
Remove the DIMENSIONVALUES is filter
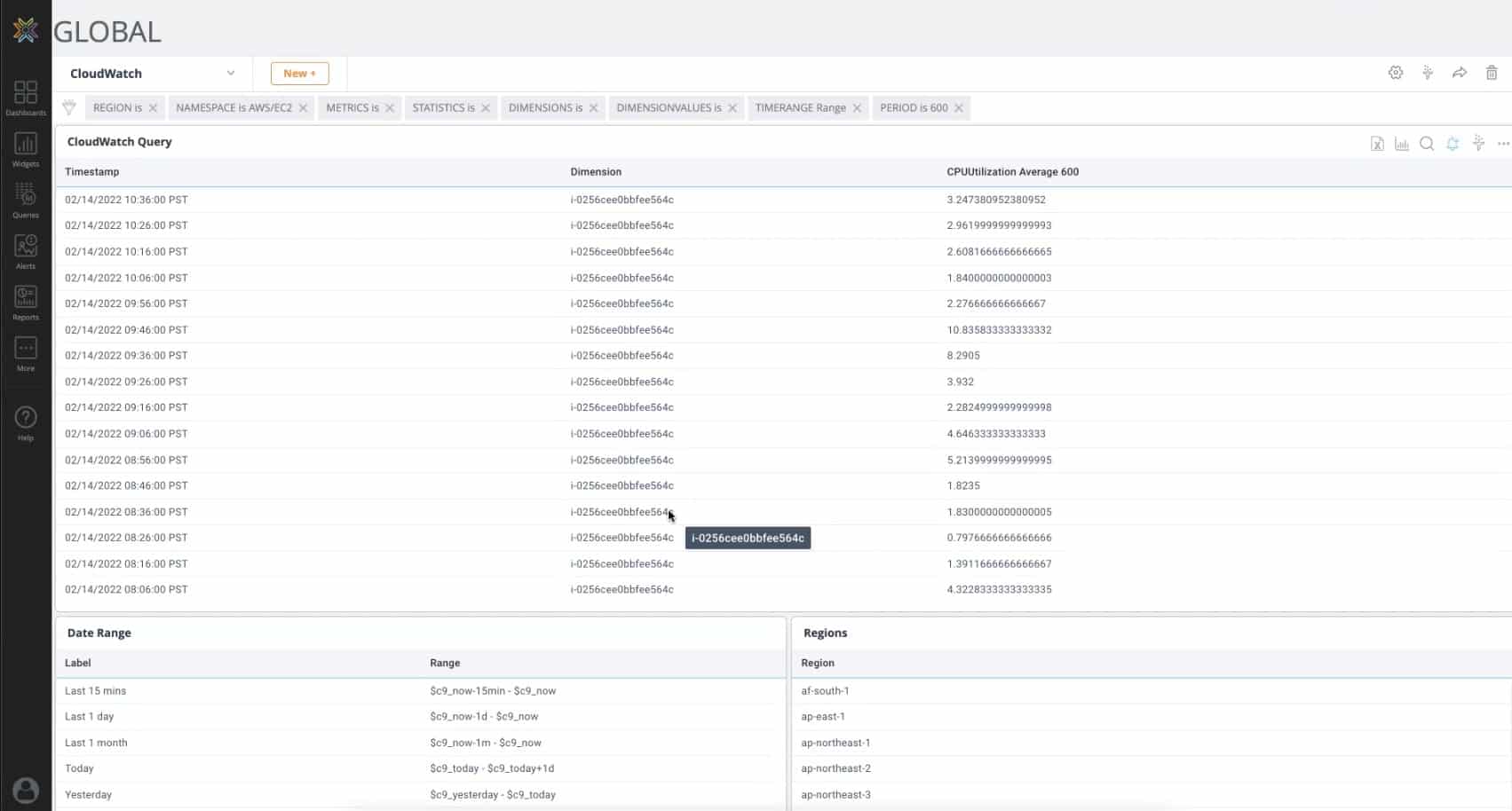(732, 108)
